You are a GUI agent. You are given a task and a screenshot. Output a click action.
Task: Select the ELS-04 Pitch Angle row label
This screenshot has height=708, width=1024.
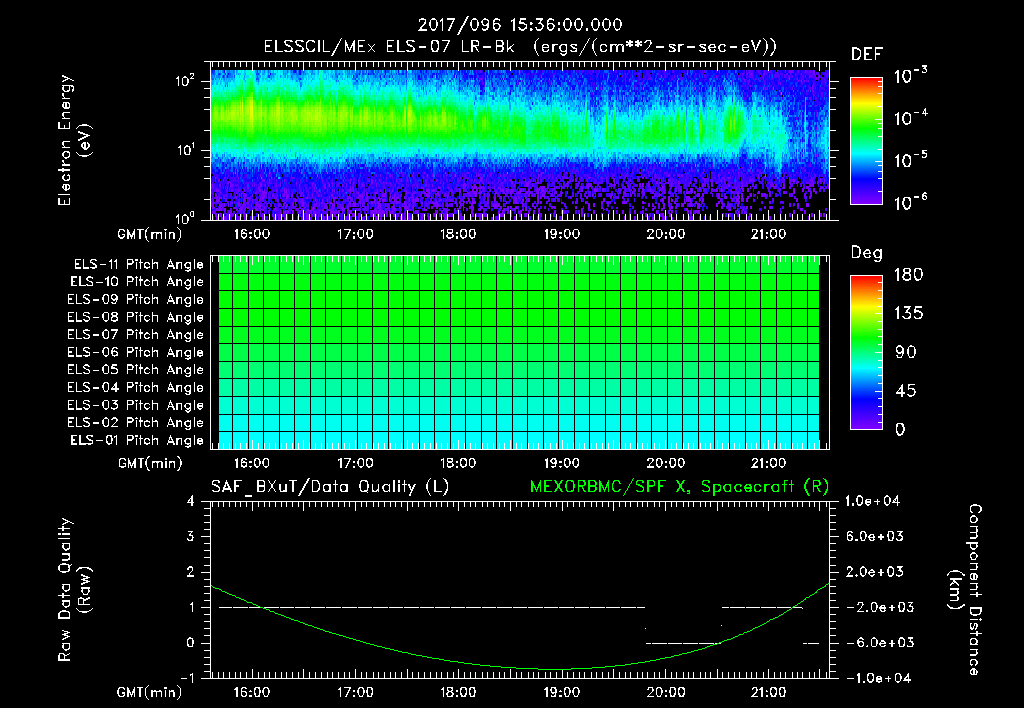(136, 387)
